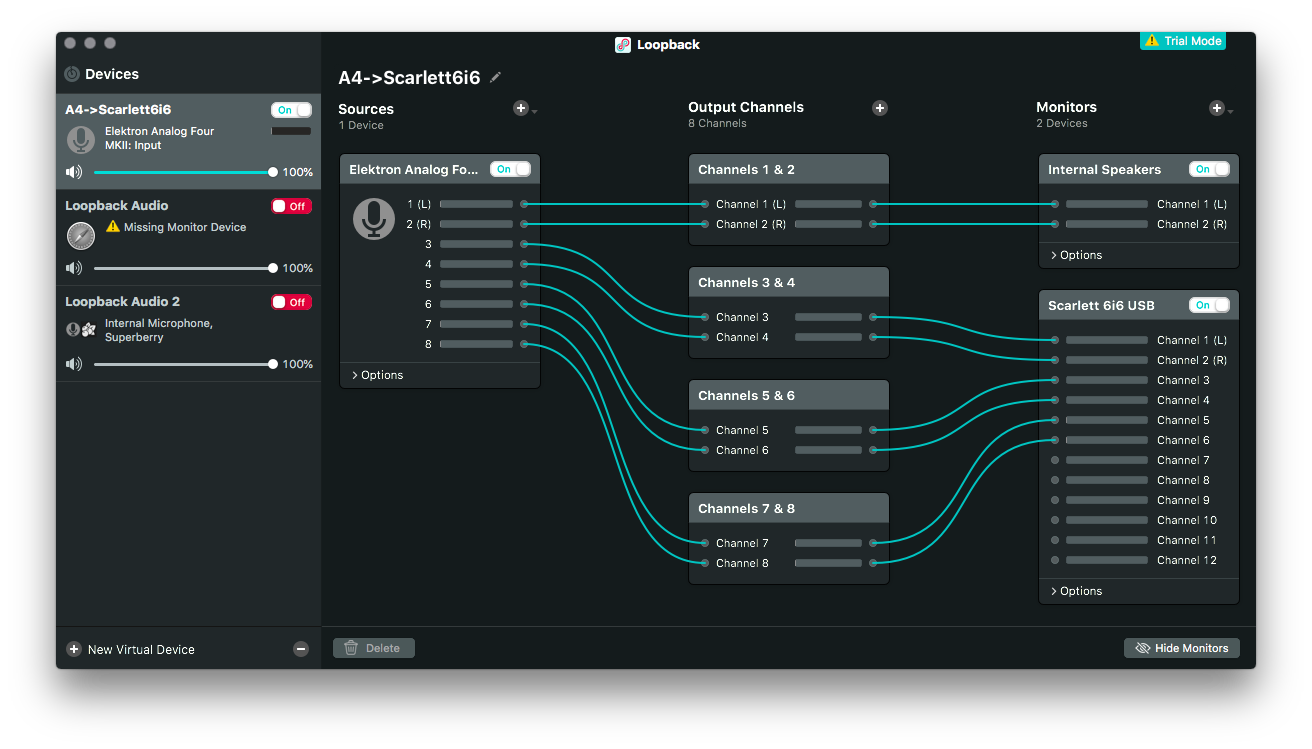Click the speaker icon for Loopback Audio volume
Viewport: 1312px width, 749px height.
74,268
